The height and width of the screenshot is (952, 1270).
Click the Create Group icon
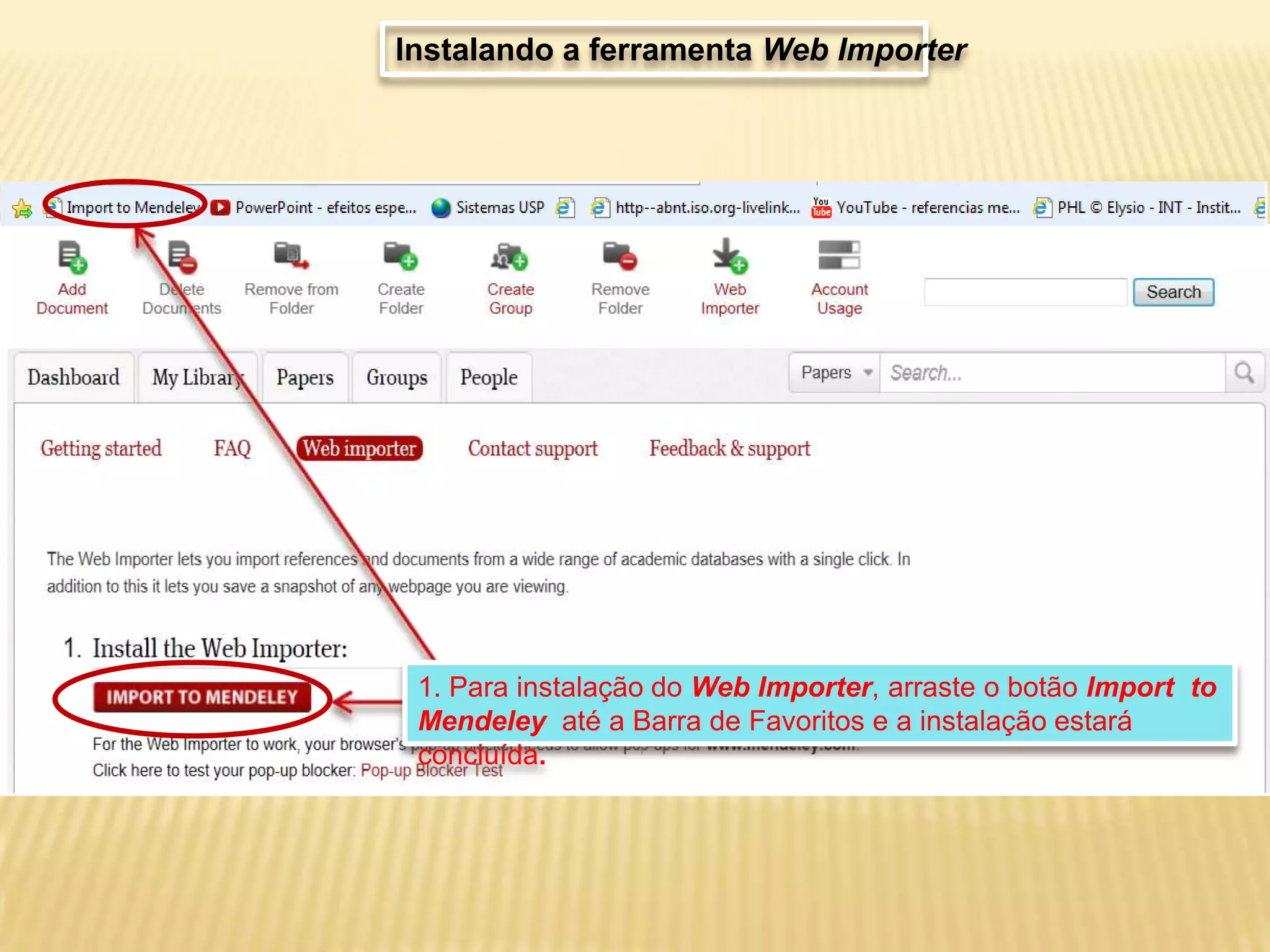pos(510,257)
